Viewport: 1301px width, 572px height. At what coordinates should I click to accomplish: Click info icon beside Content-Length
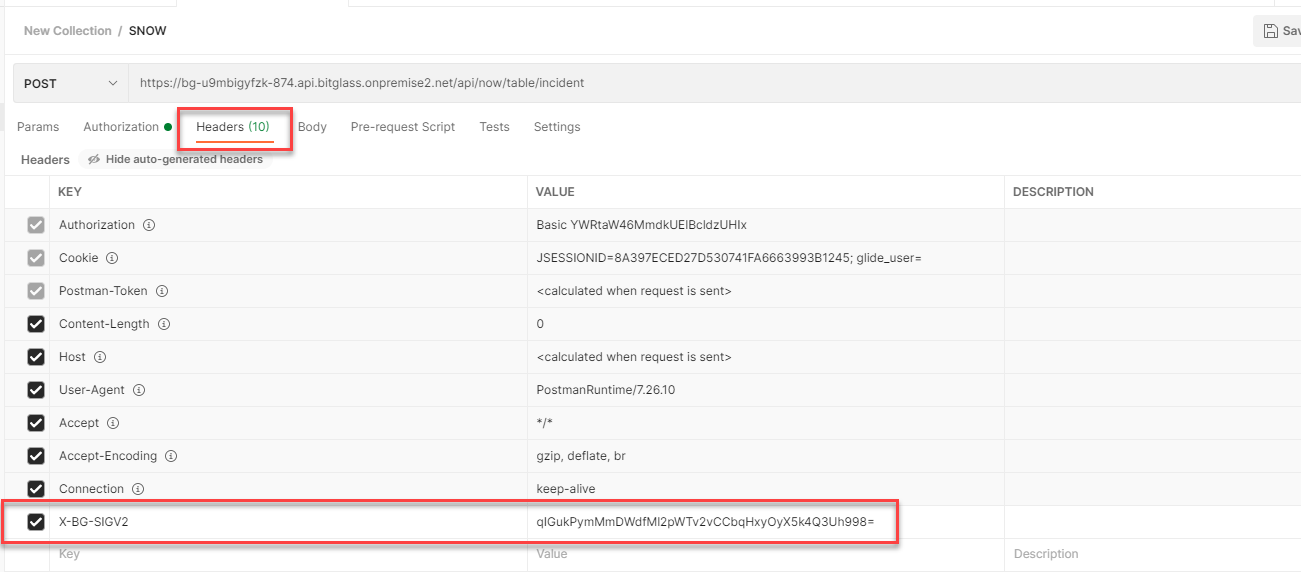[x=164, y=324]
